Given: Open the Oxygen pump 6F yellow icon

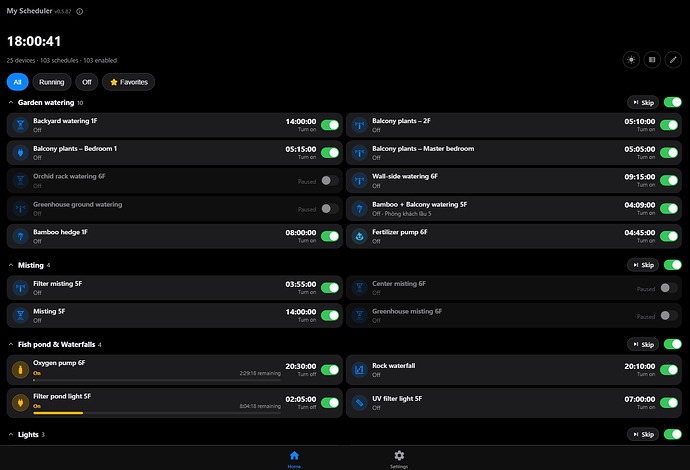Looking at the screenshot, I should click(x=20, y=370).
